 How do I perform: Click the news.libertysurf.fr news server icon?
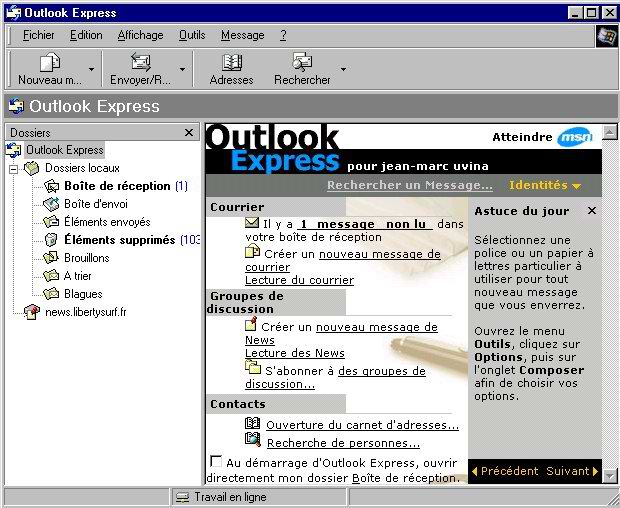click(32, 312)
